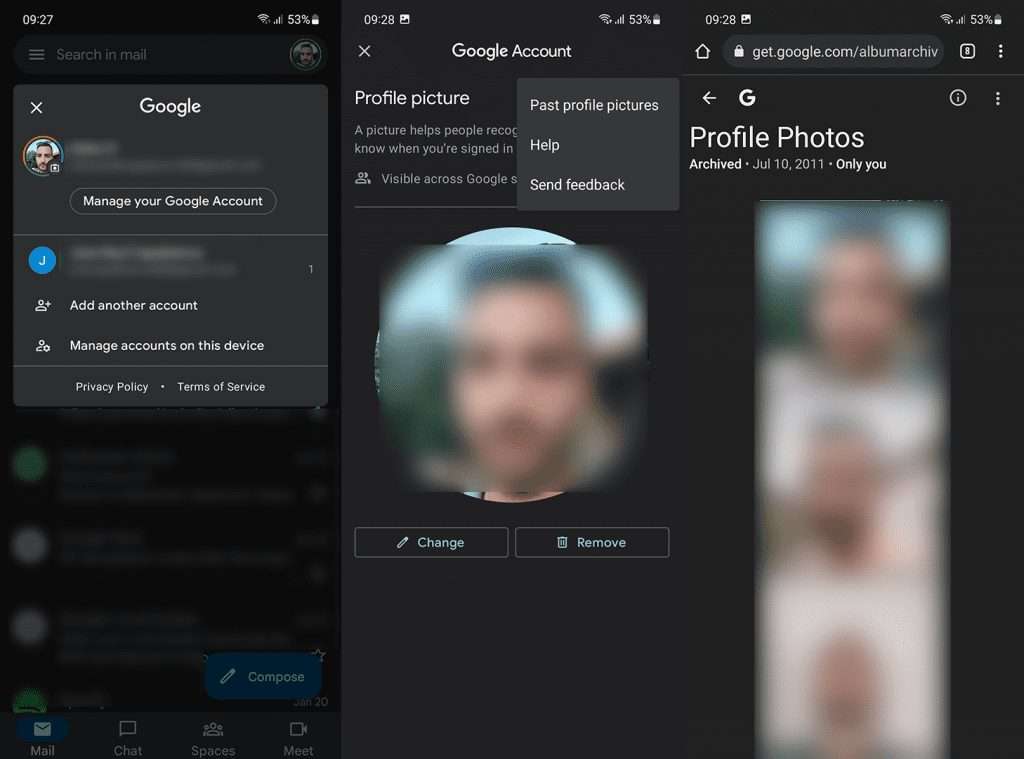Tap the first archived profile photo
Image resolution: width=1024 pixels, height=759 pixels.
[852, 280]
